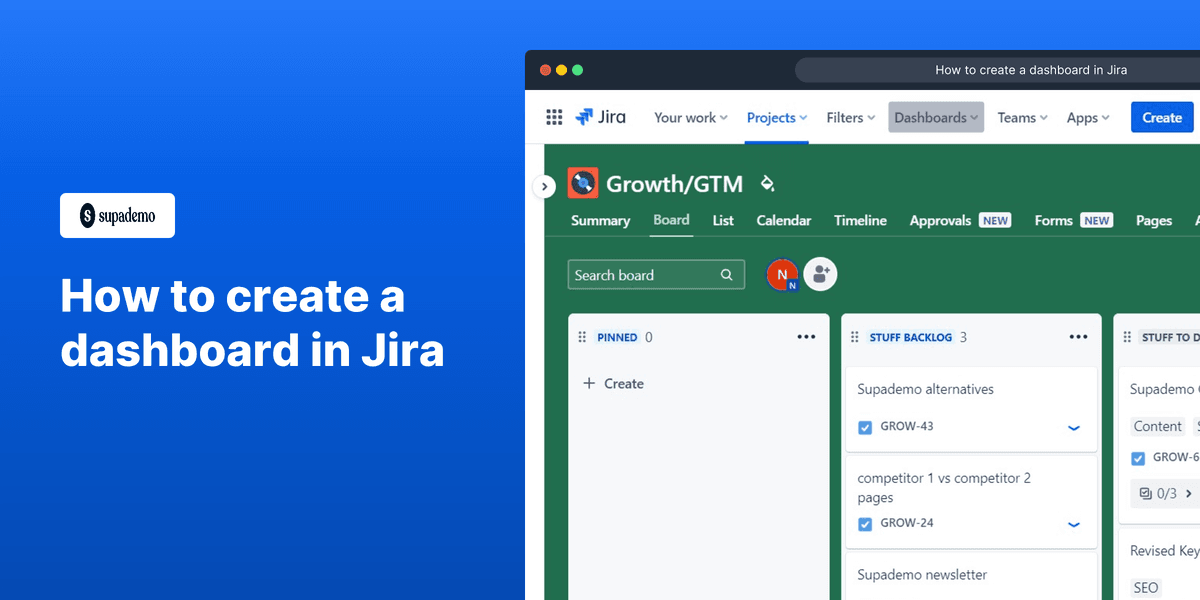Screen dimensions: 1200x600
Task: Switch to the Timeline tab
Action: 860,220
